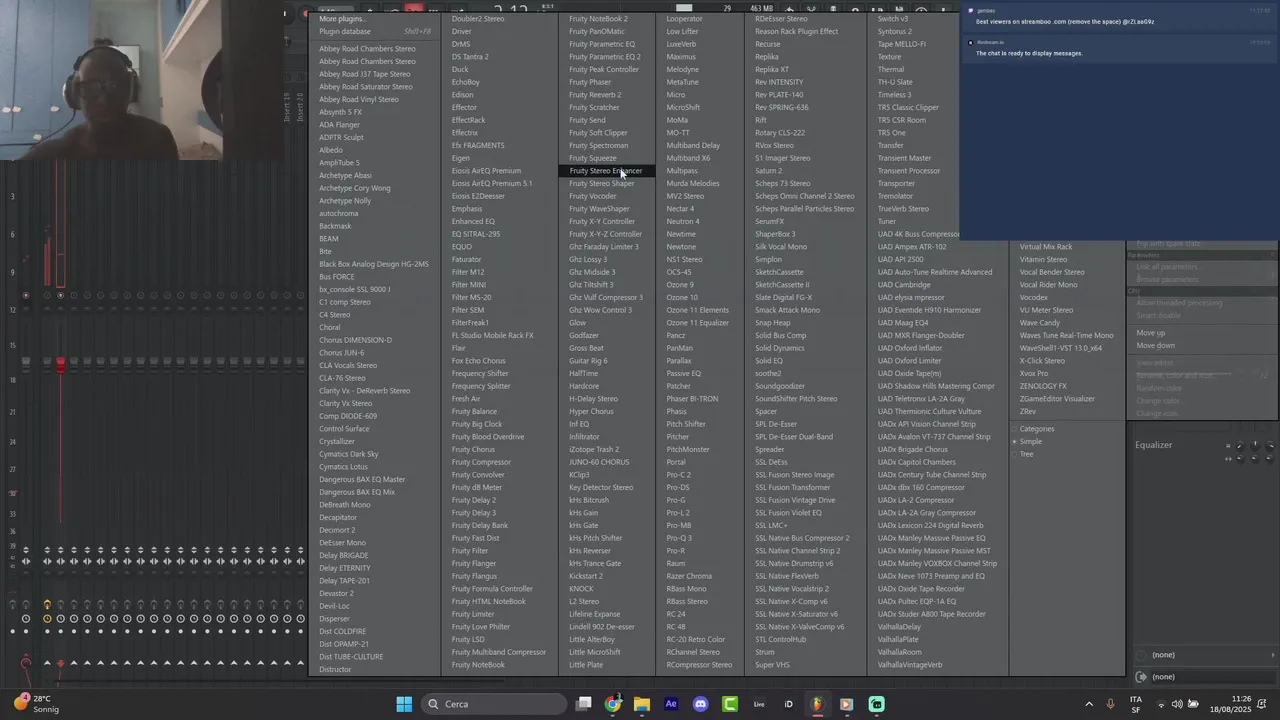
Task: Select Transient Master plugin
Action: (904, 158)
